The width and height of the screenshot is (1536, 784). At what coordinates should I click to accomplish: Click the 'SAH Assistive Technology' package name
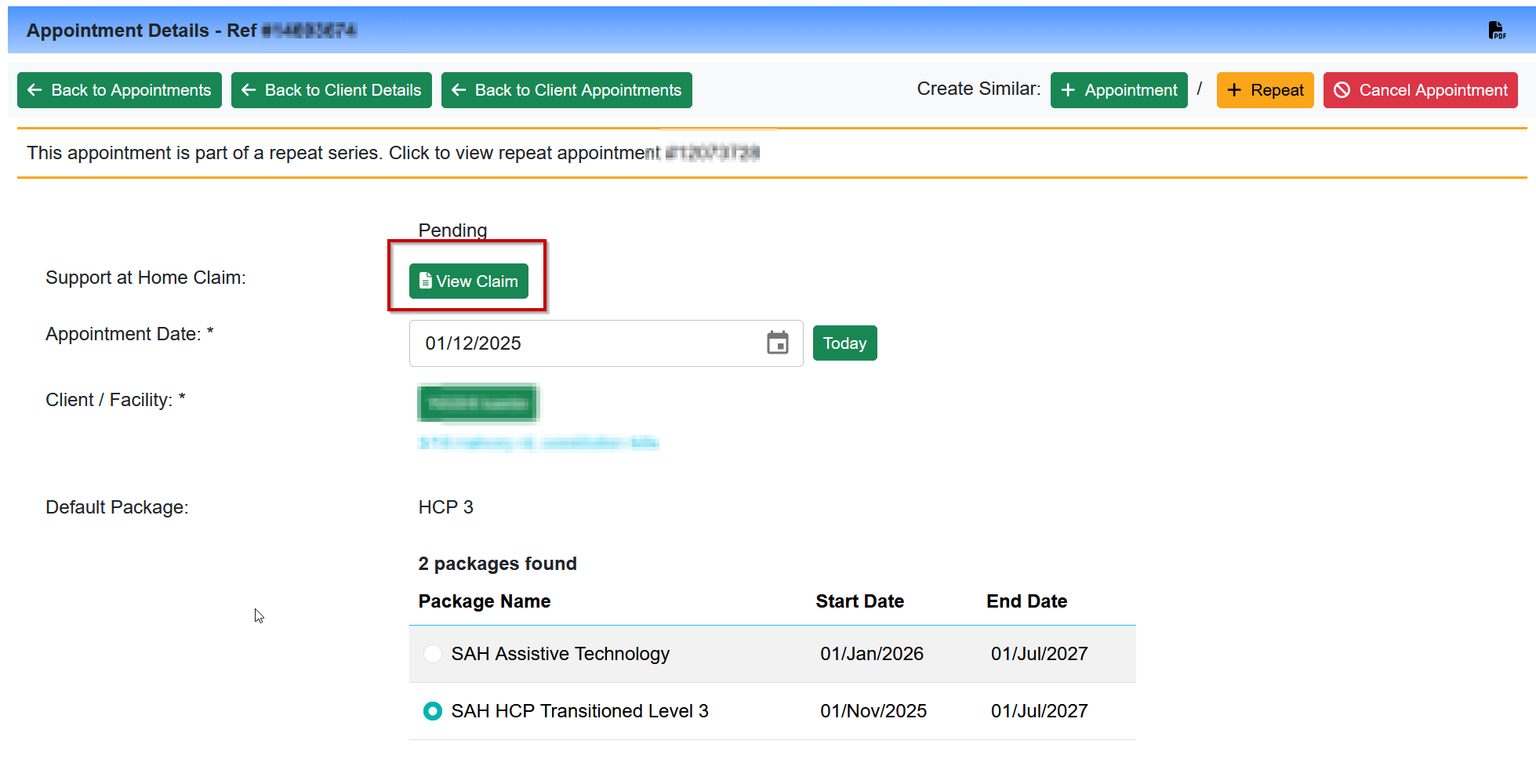coord(561,654)
